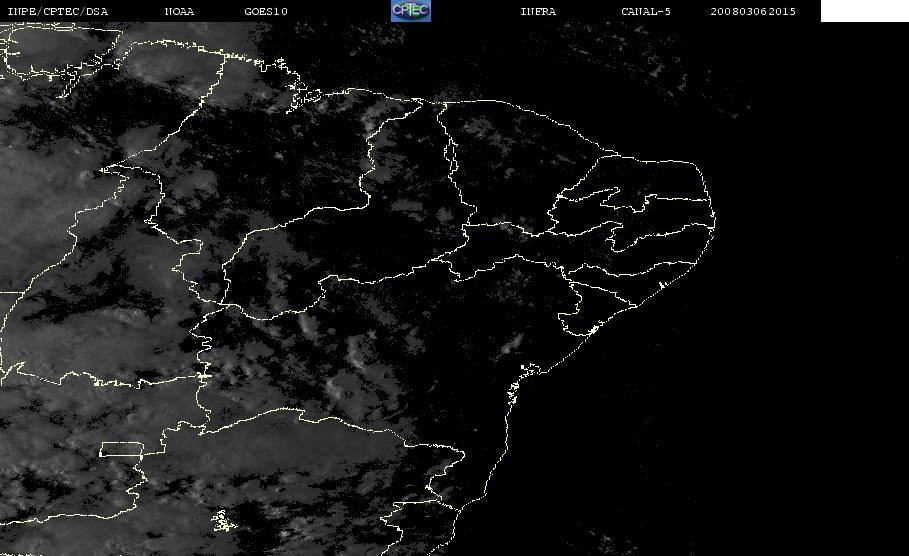Click the GOES10 satellite label

pyautogui.click(x=266, y=12)
